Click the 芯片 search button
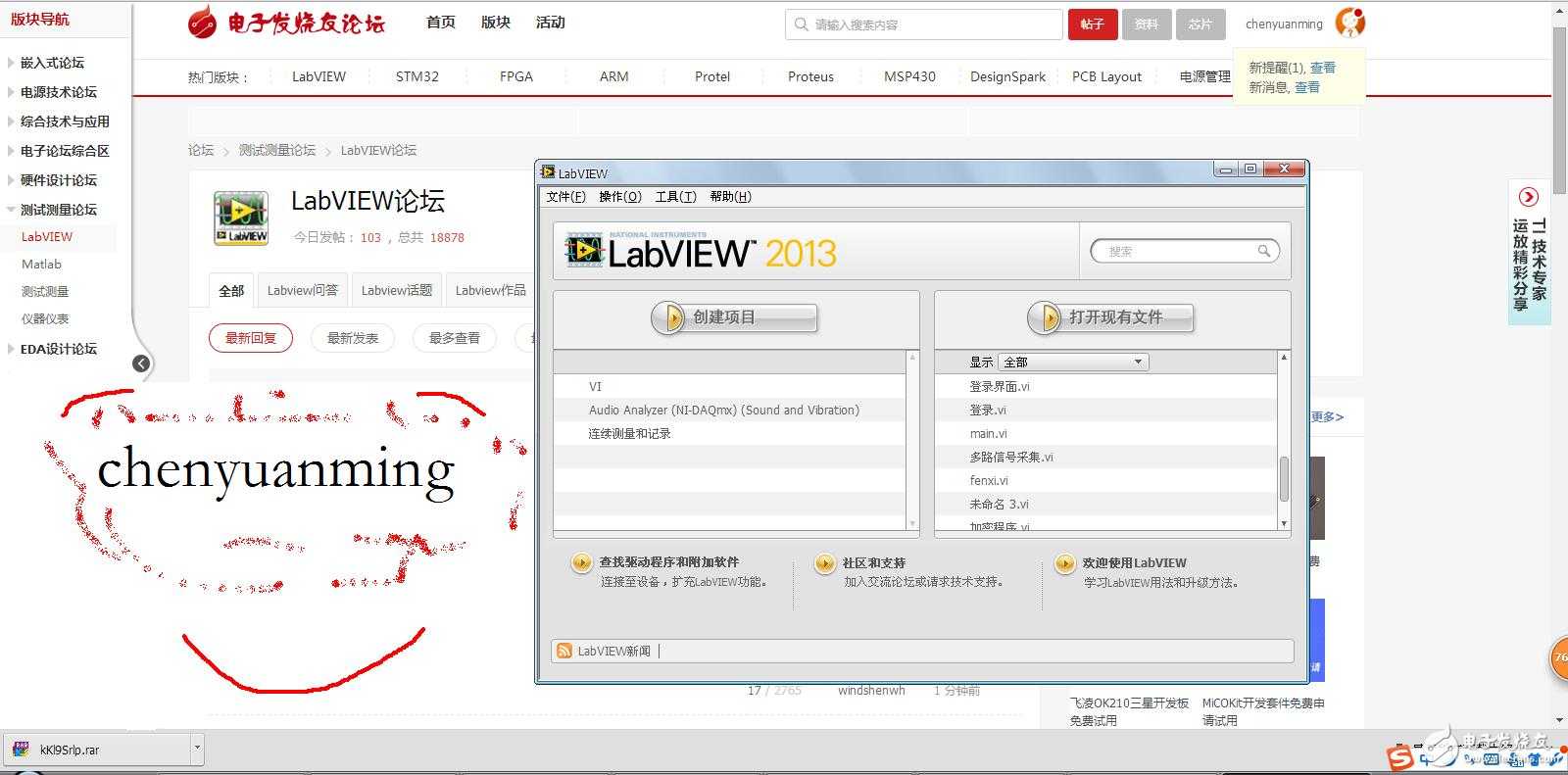The width and height of the screenshot is (1568, 775). [x=1200, y=24]
